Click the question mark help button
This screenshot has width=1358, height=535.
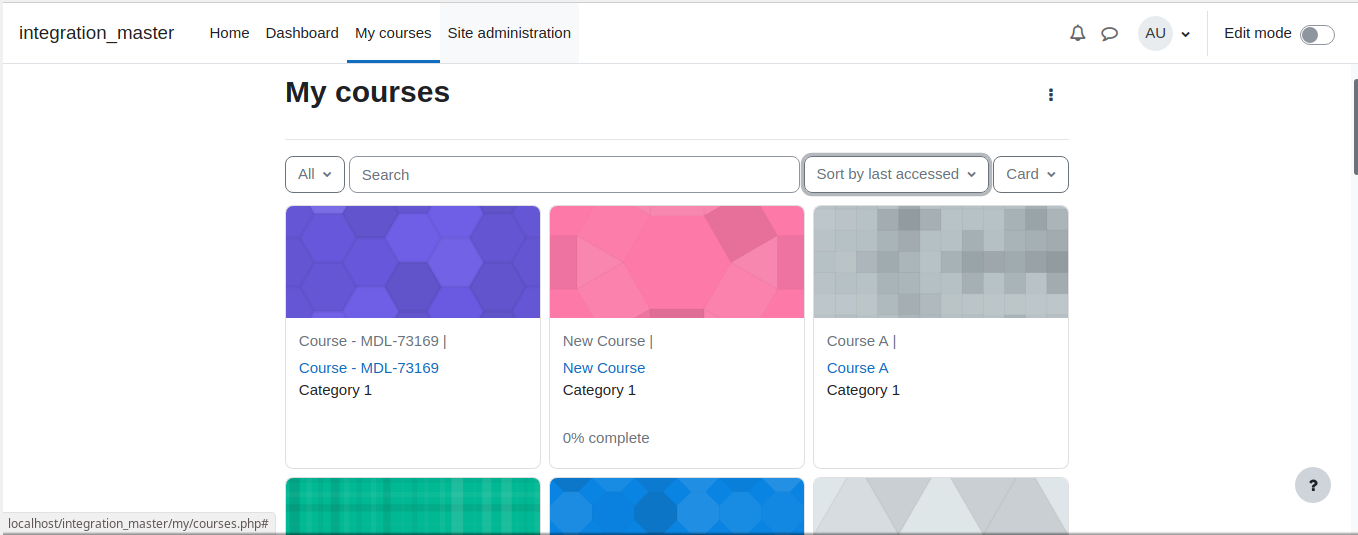click(1313, 485)
